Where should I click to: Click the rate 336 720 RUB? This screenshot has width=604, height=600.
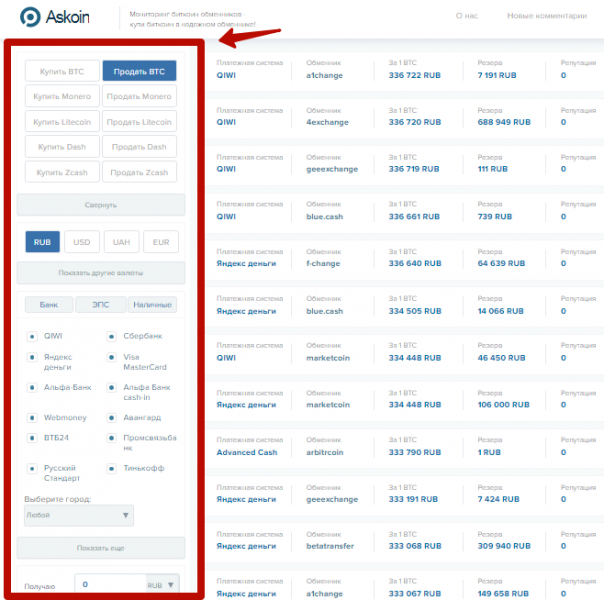tap(414, 122)
